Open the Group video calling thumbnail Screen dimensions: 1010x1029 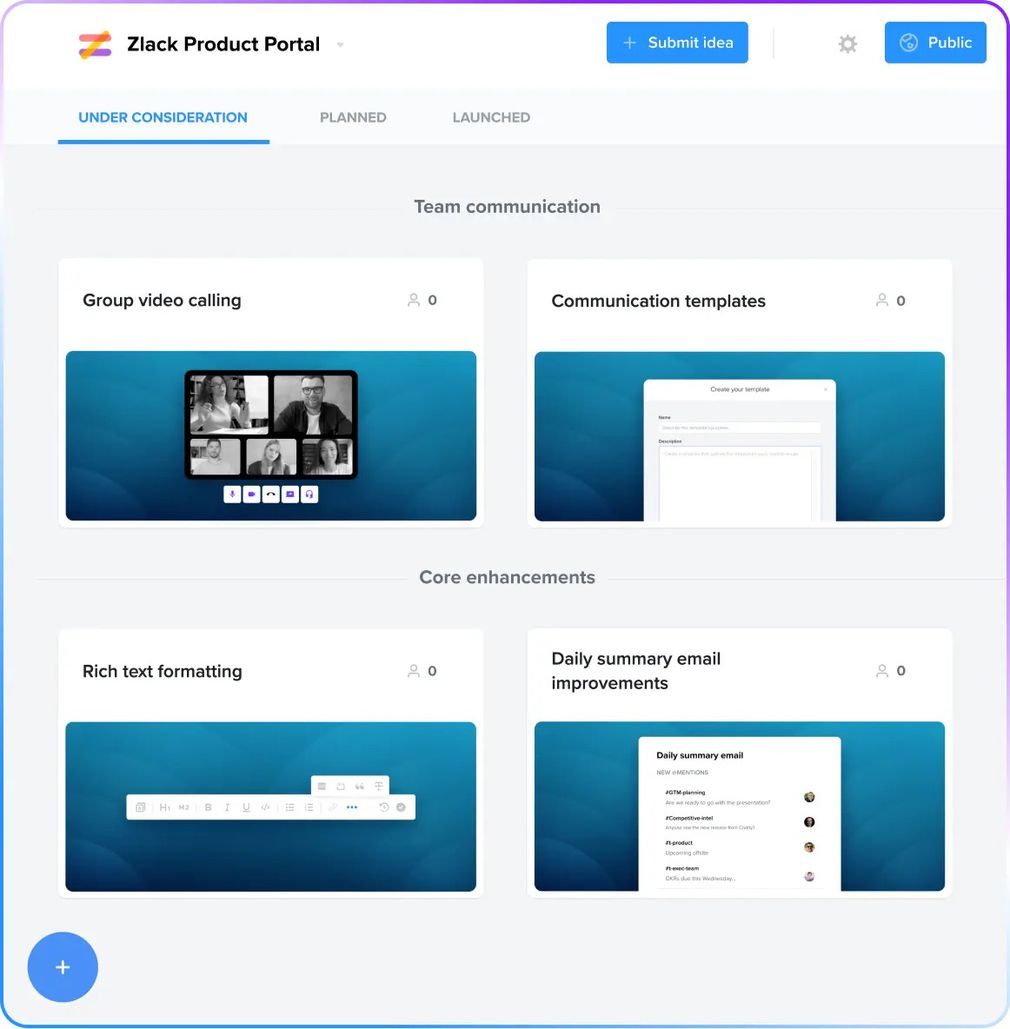point(271,436)
